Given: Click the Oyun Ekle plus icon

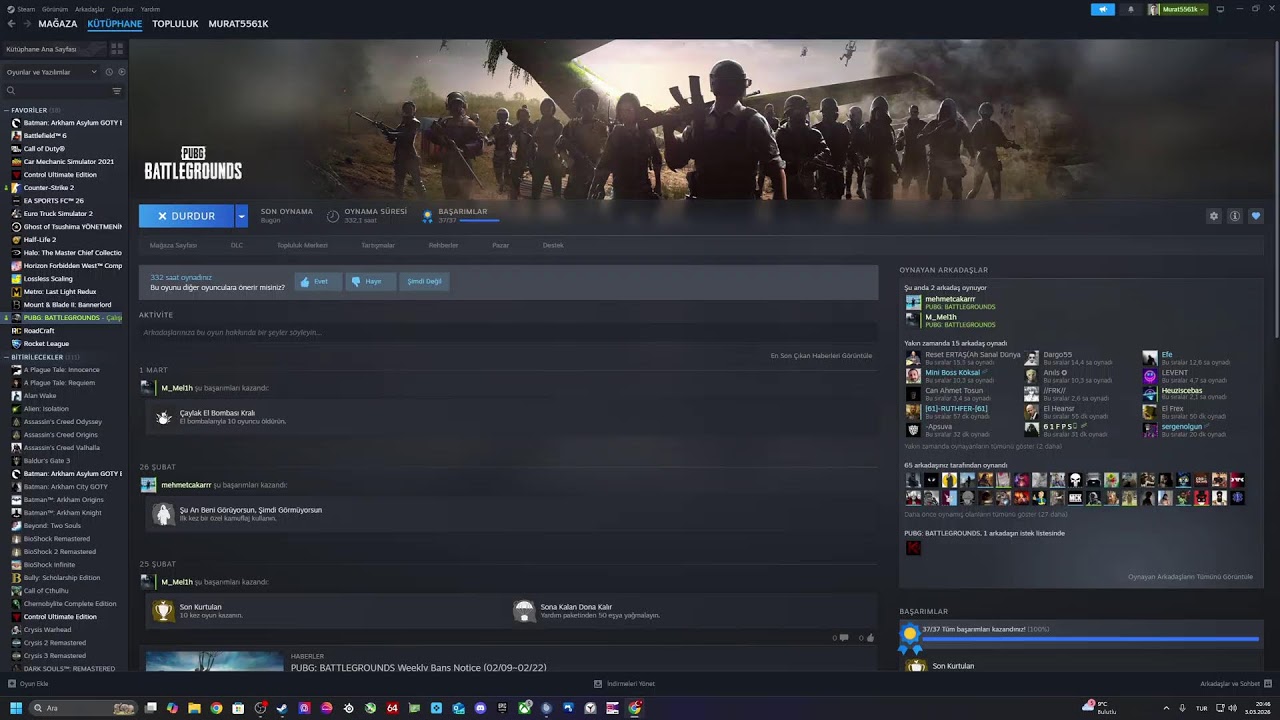Looking at the screenshot, I should tap(12, 684).
